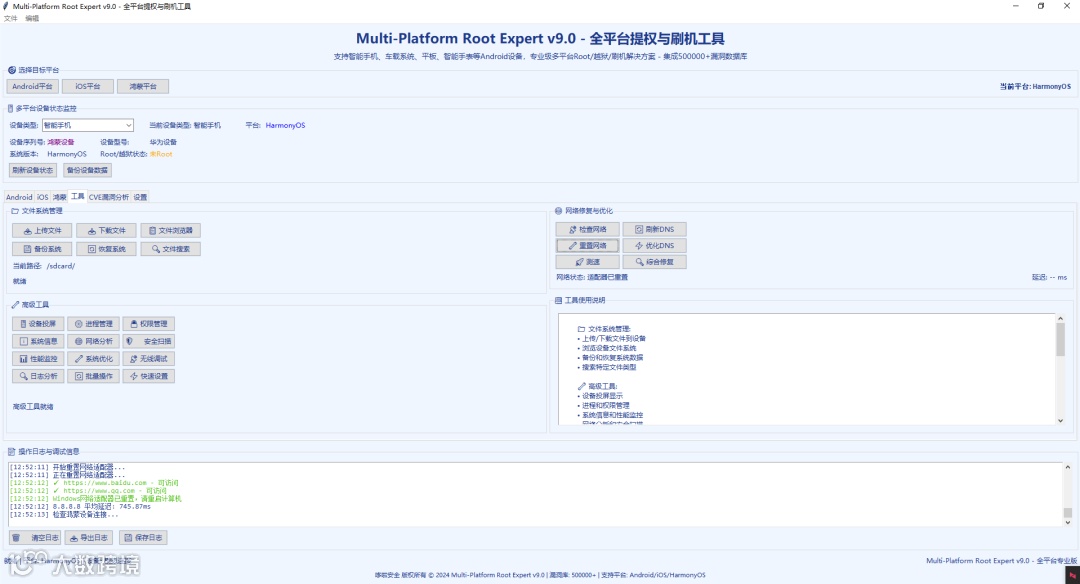Open 权限管理 permission manager
Image resolution: width=1080 pixels, height=584 pixels.
[149, 324]
